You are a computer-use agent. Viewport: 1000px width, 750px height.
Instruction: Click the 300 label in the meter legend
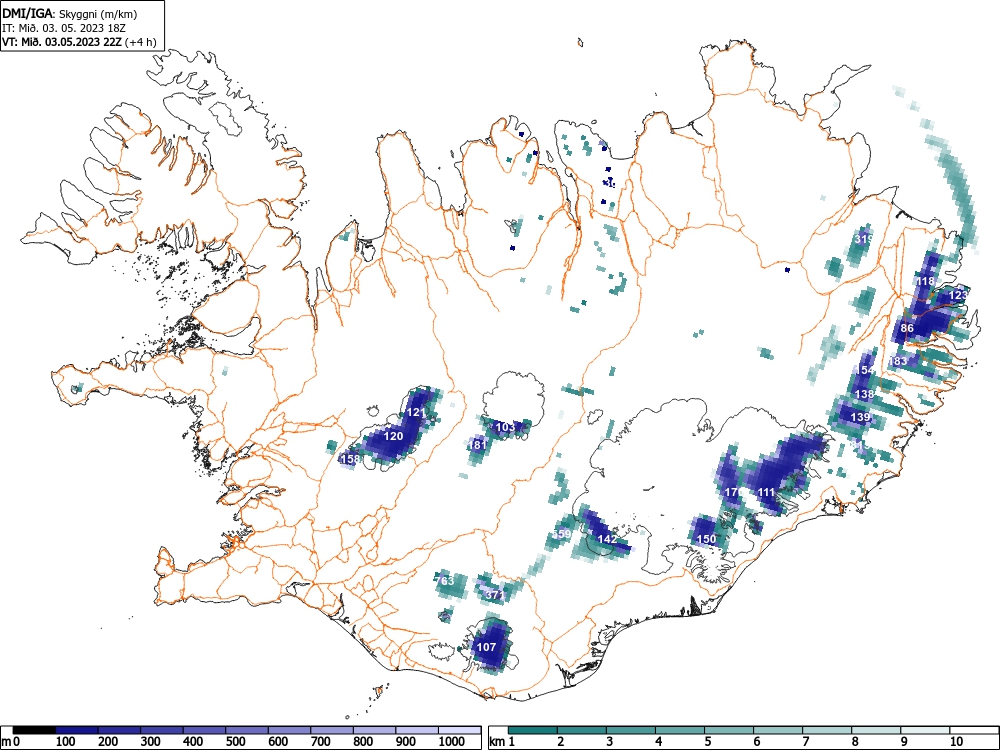[151, 742]
